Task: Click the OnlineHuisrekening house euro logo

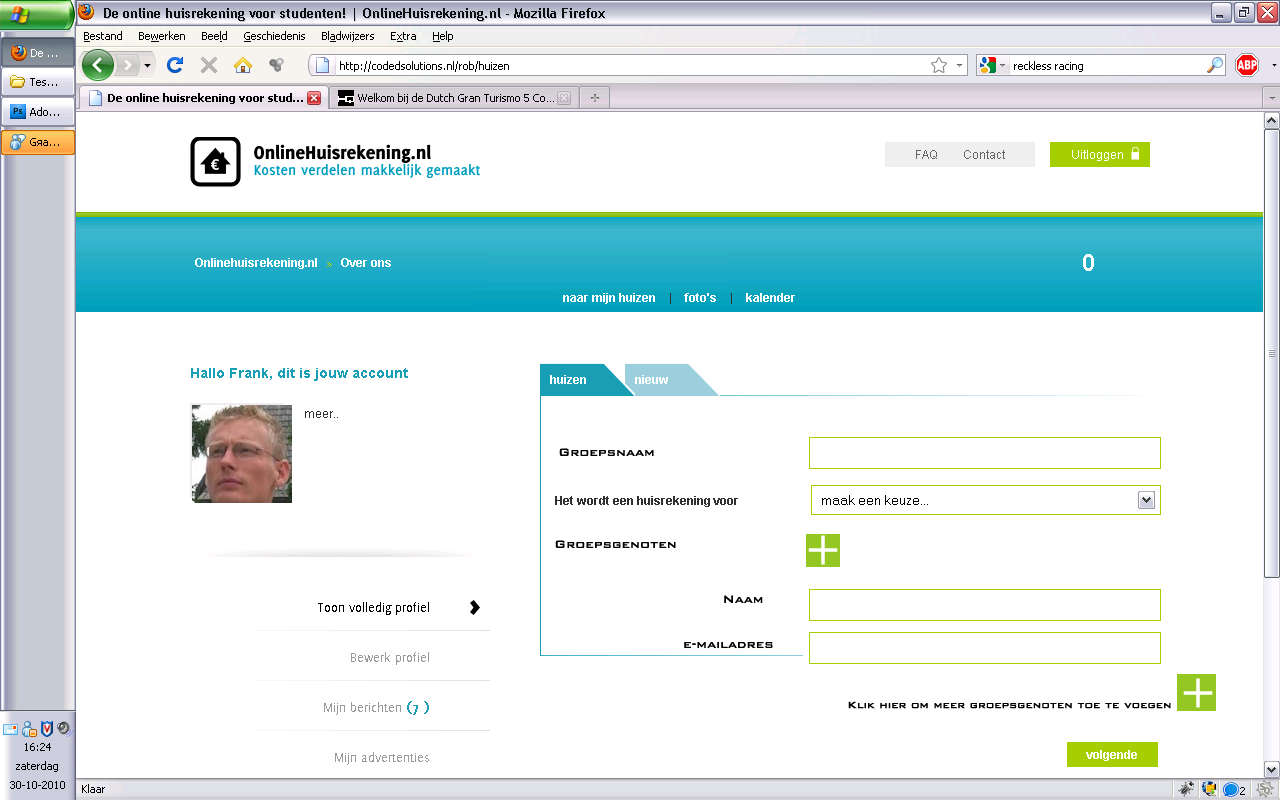Action: point(215,162)
